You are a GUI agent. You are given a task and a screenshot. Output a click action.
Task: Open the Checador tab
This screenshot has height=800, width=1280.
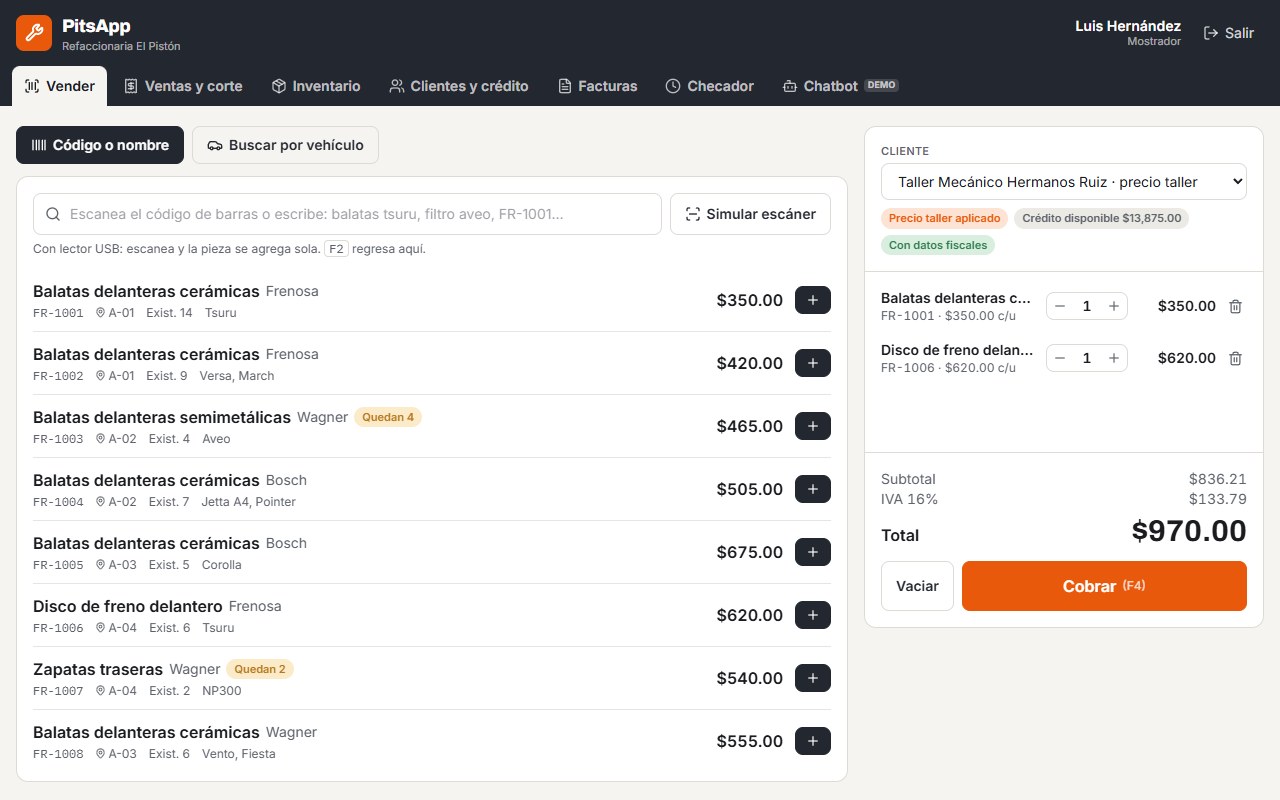point(710,86)
